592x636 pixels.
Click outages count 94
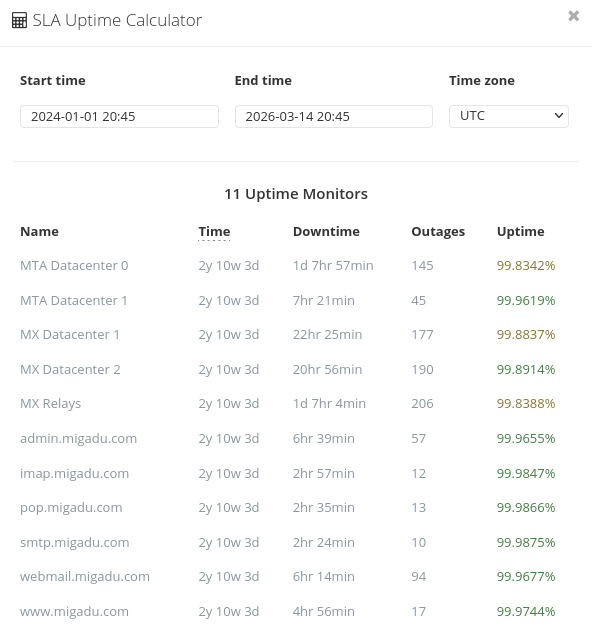[x=419, y=576]
